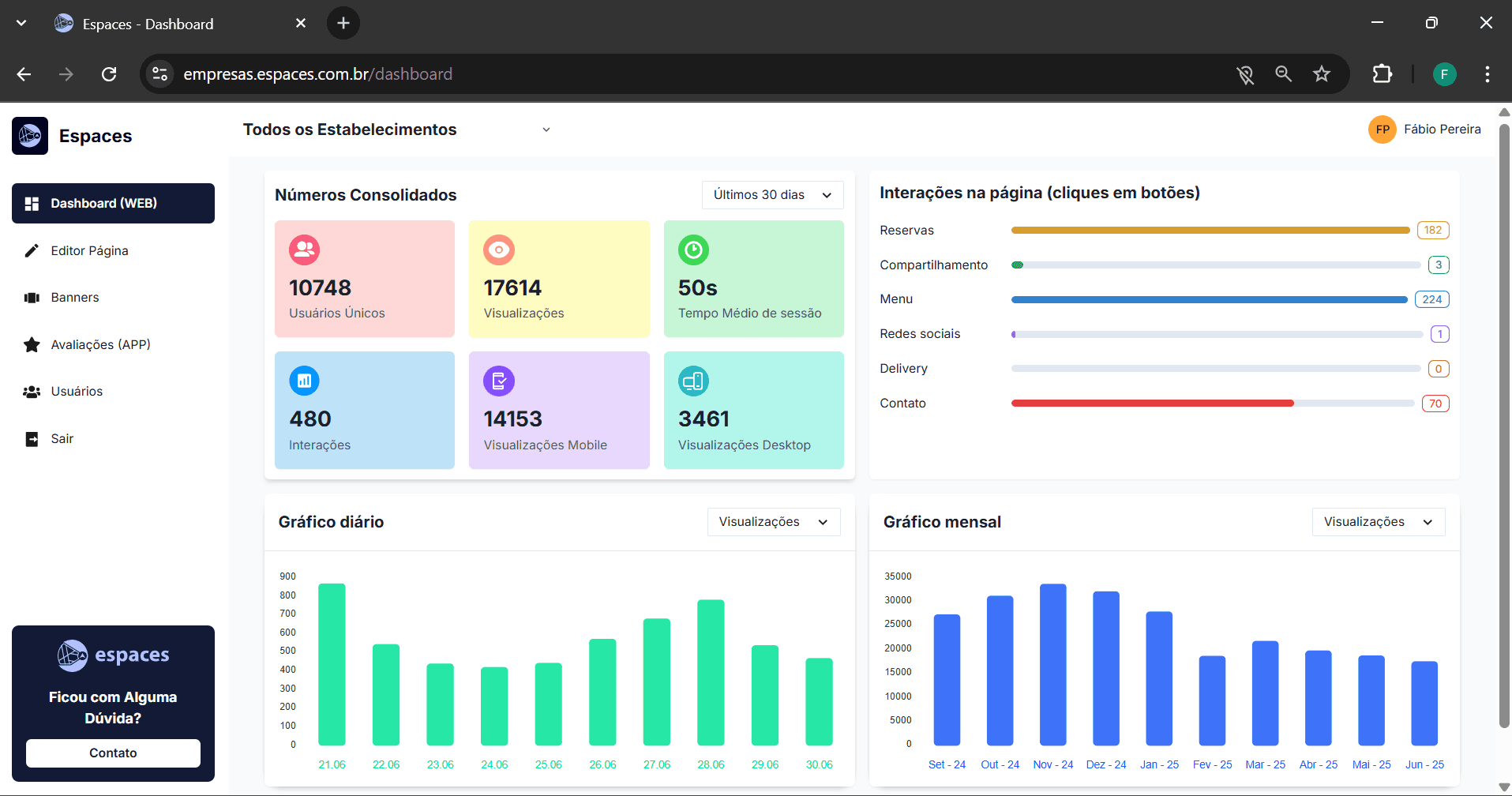
Task: Expand the Todos os Estabelecimentos selector
Action: [x=546, y=129]
